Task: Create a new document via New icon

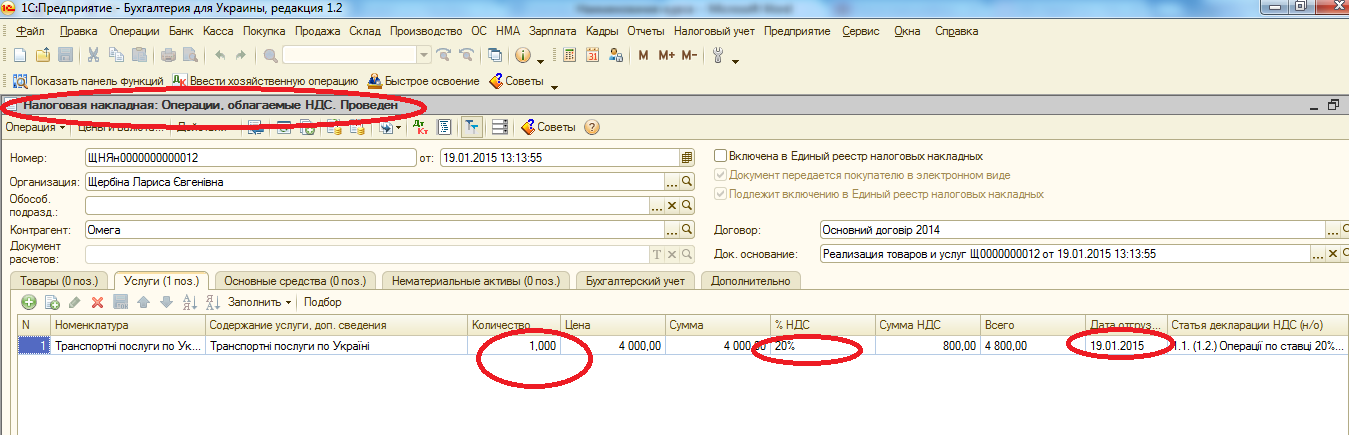Action: [x=21, y=55]
